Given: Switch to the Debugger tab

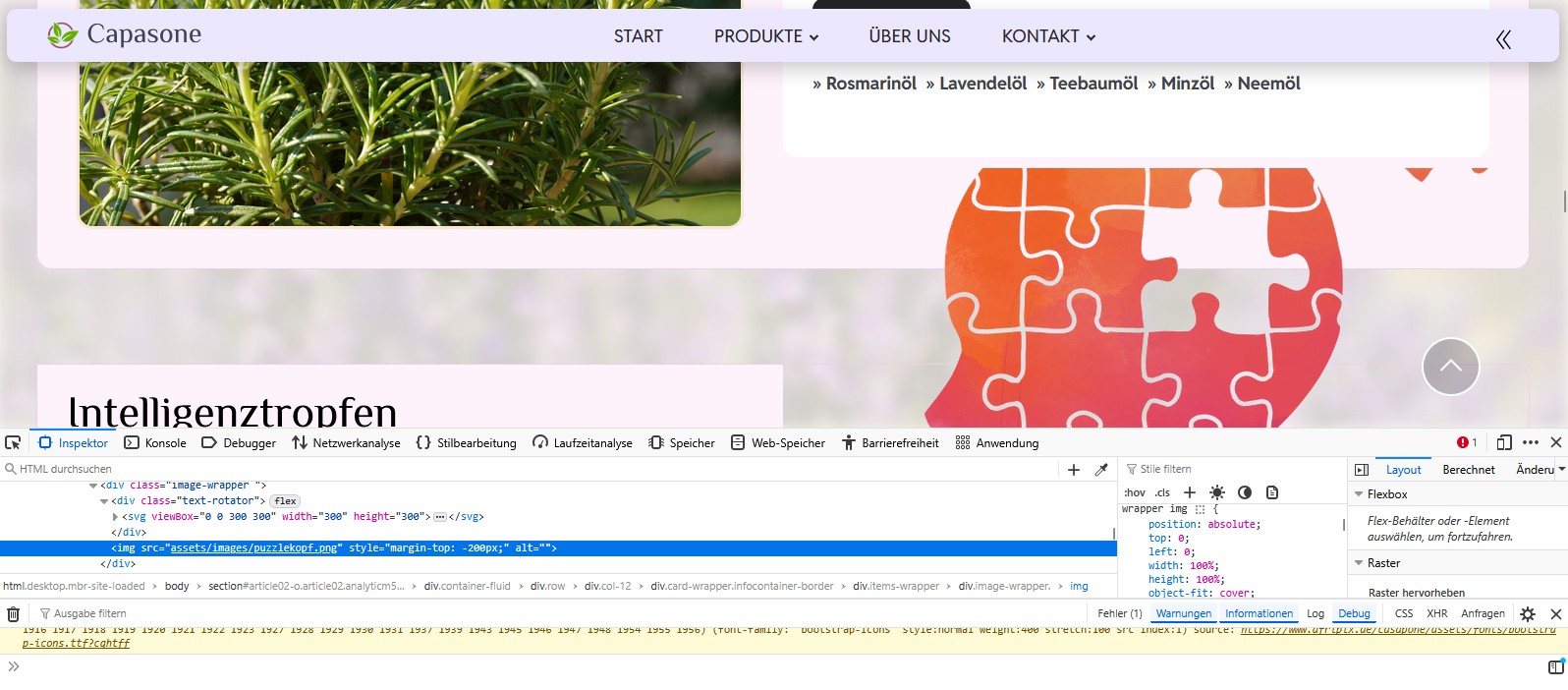Looking at the screenshot, I should coord(239,443).
